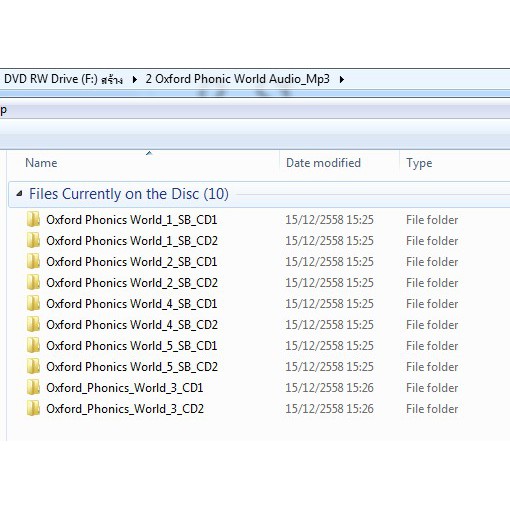Click the Files Currently on the Disc (10) header
The height and width of the screenshot is (510, 510).
(x=129, y=194)
